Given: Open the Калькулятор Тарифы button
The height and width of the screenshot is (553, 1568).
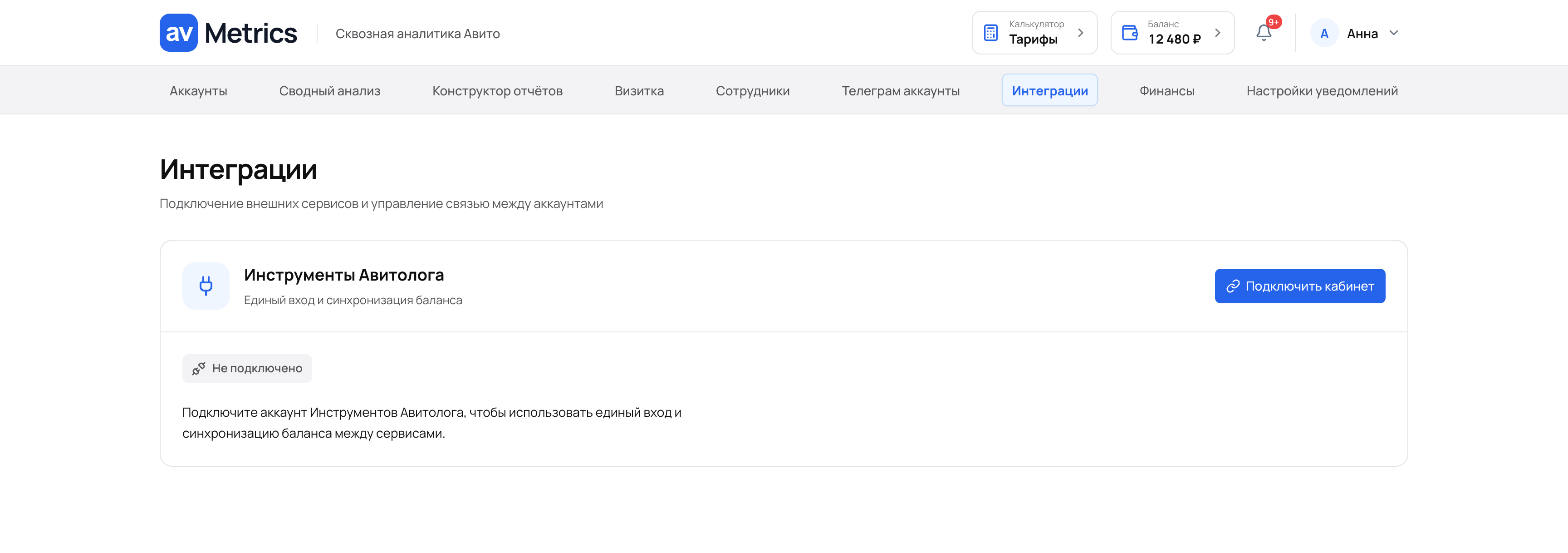Looking at the screenshot, I should click(x=1035, y=33).
